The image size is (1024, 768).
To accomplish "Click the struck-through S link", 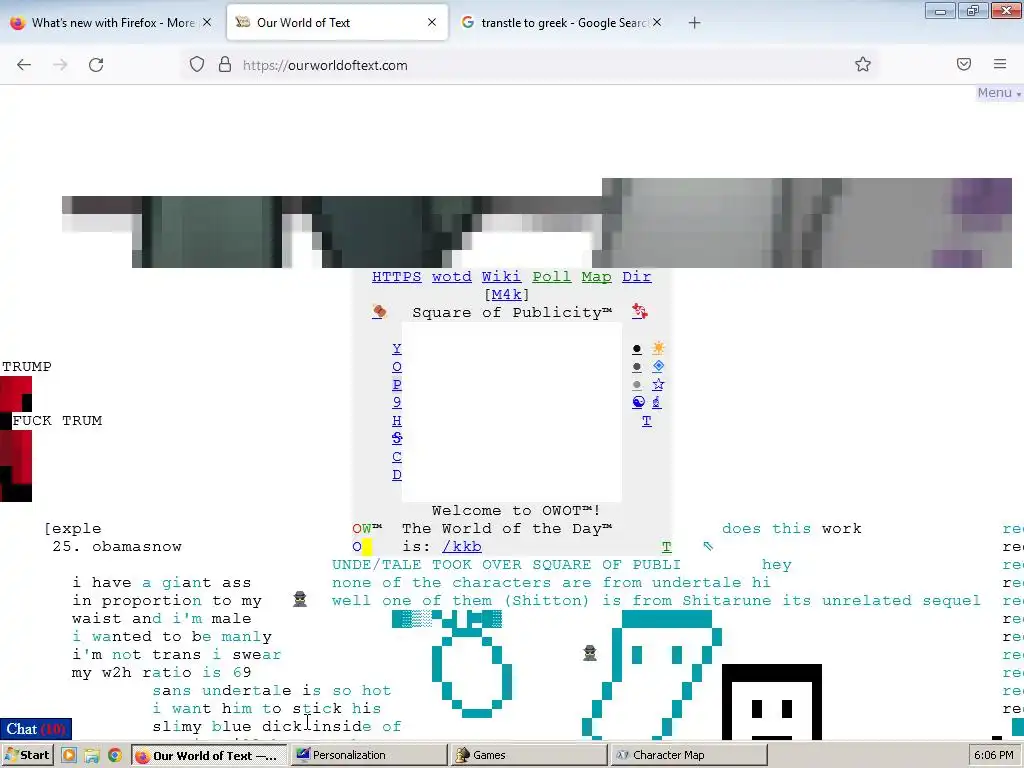I will coord(396,438).
